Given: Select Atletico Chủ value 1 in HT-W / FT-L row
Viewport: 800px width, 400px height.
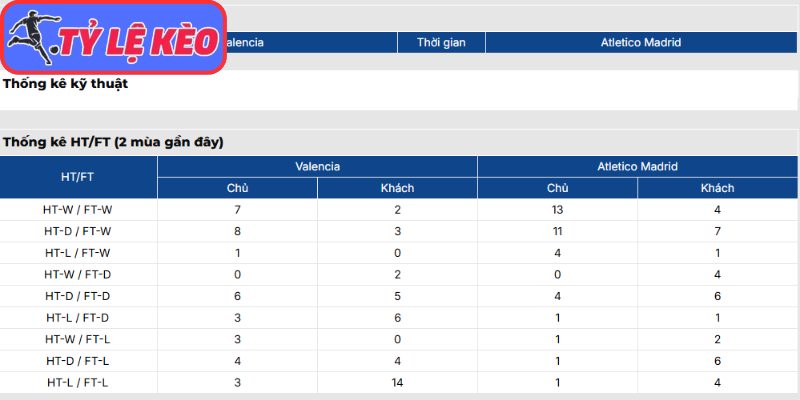Looking at the screenshot, I should [x=557, y=339].
